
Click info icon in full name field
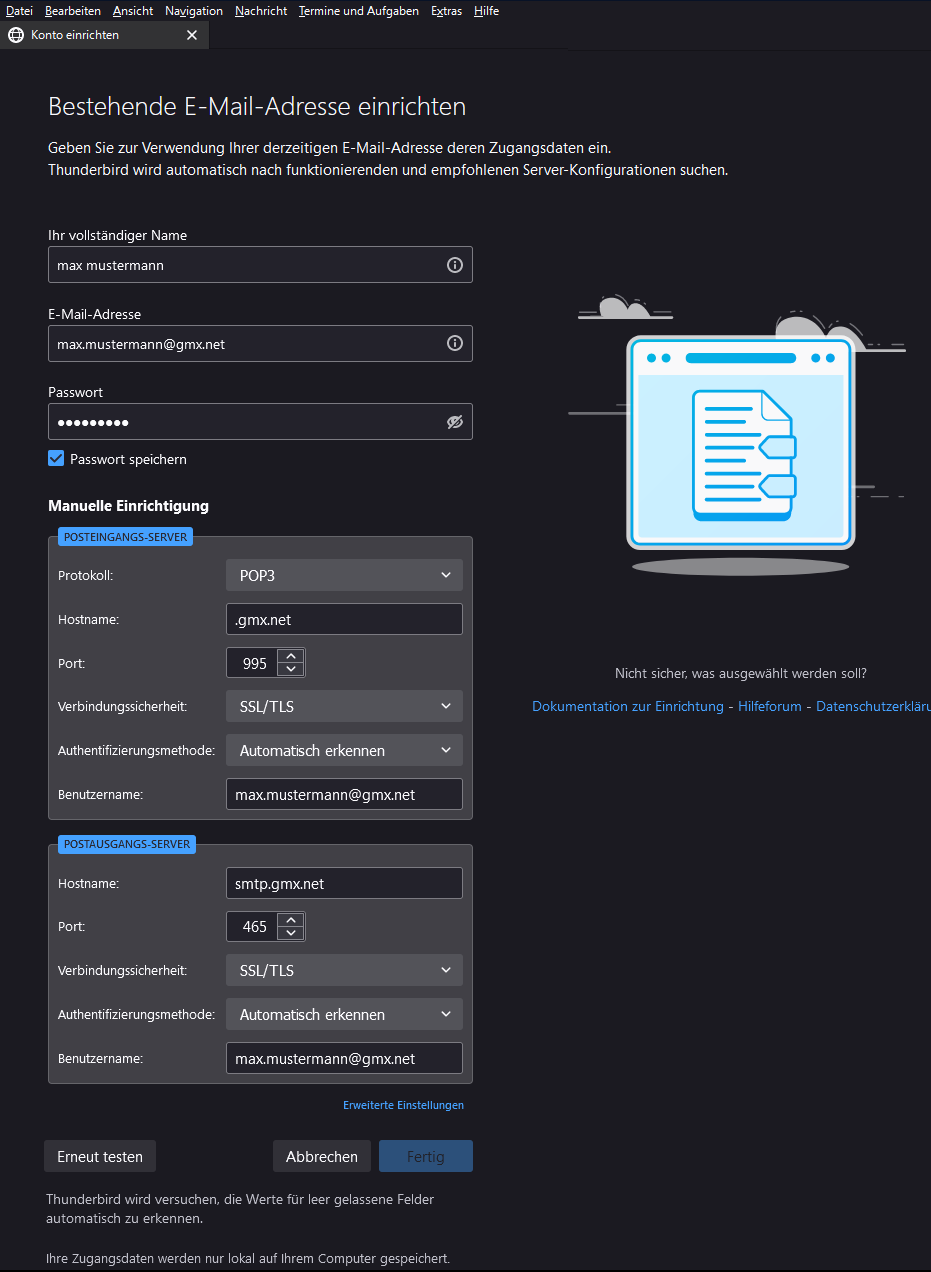pyautogui.click(x=454, y=265)
